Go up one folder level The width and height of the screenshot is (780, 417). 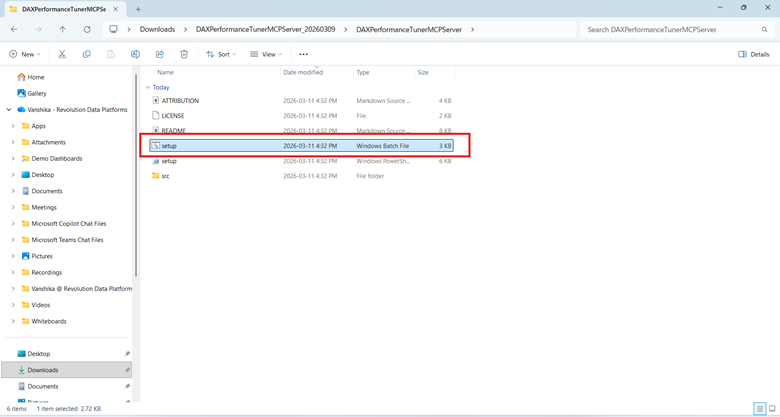[62, 30]
